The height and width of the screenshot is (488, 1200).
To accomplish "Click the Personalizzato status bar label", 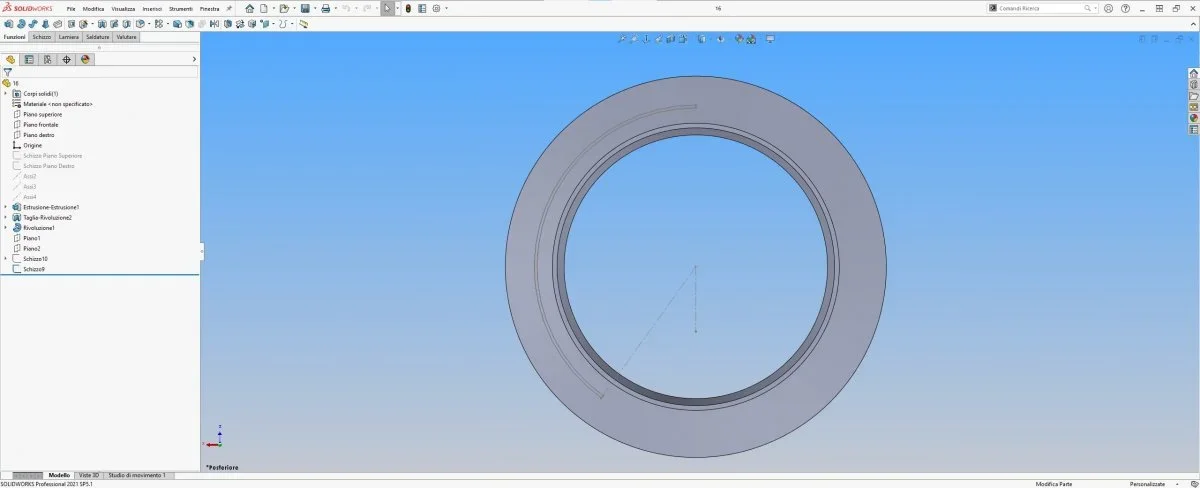I will point(1147,484).
